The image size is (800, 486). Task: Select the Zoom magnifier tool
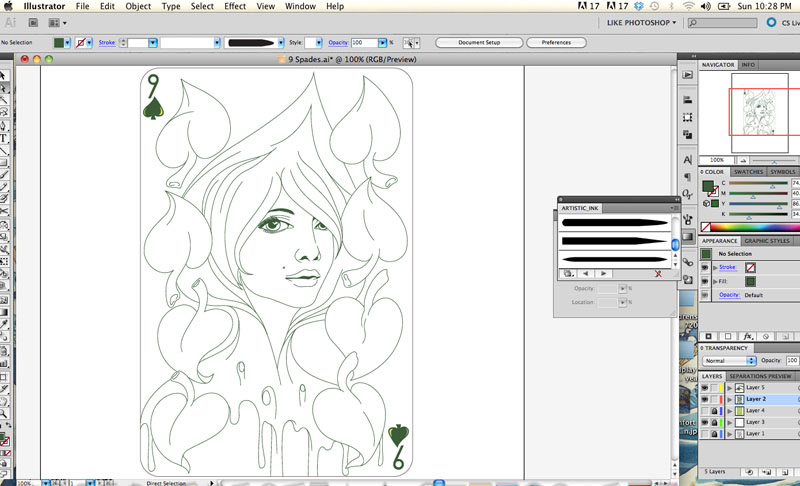(x=3, y=414)
